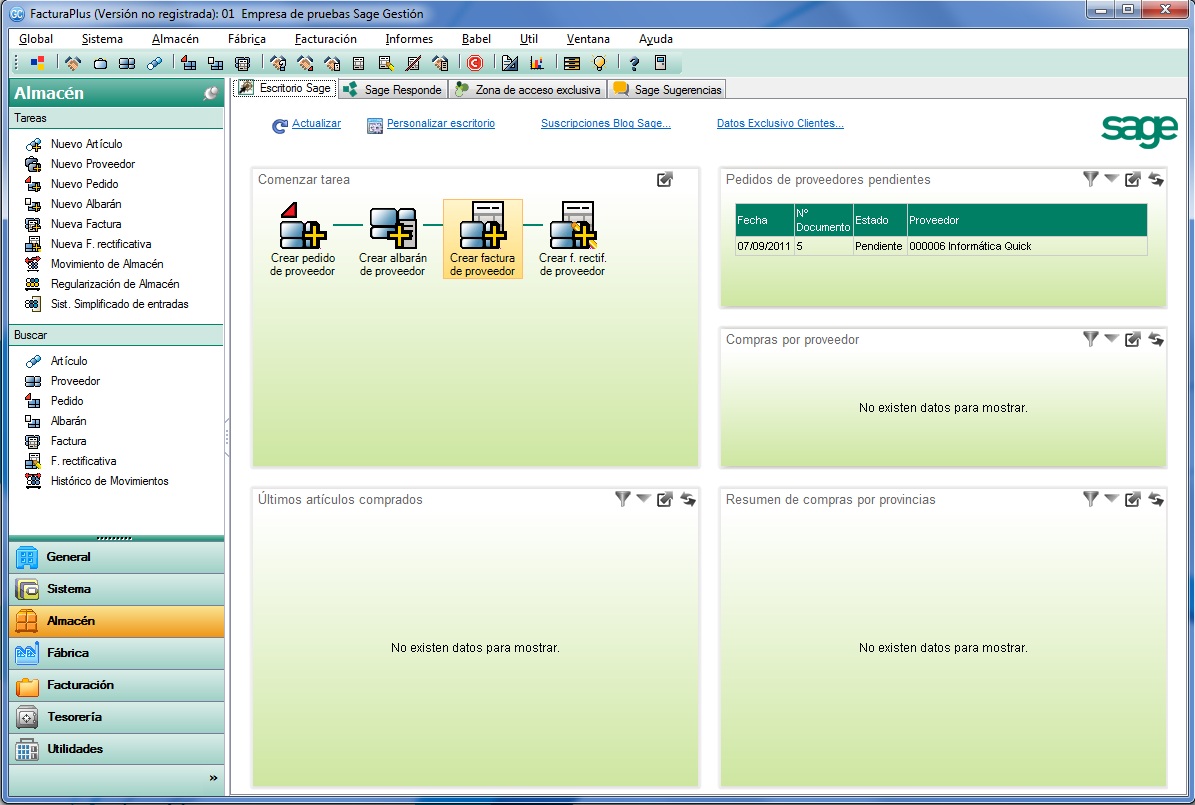Click filter funnel in Compras por proveedor panel
Image resolution: width=1195 pixels, height=805 pixels.
(1091, 339)
